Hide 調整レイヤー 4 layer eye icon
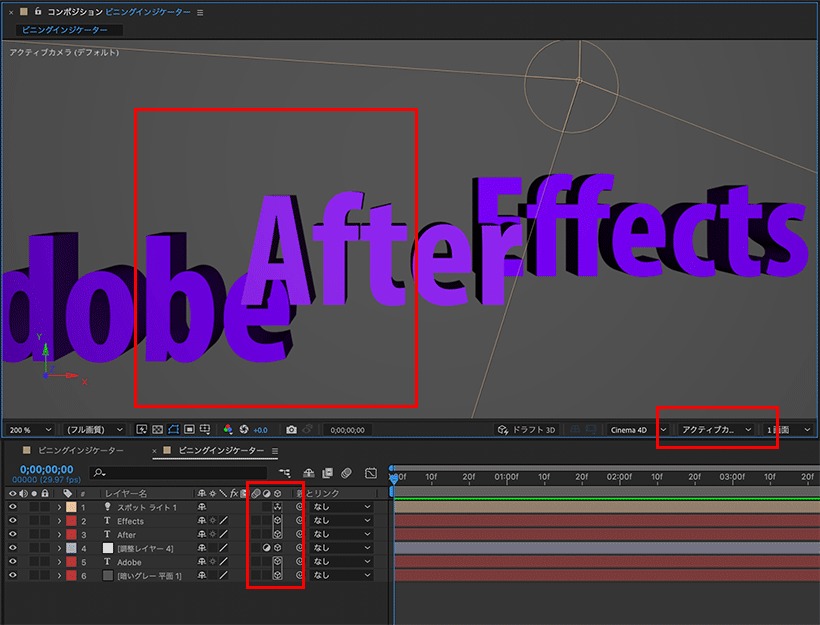820x625 pixels. [x=13, y=548]
